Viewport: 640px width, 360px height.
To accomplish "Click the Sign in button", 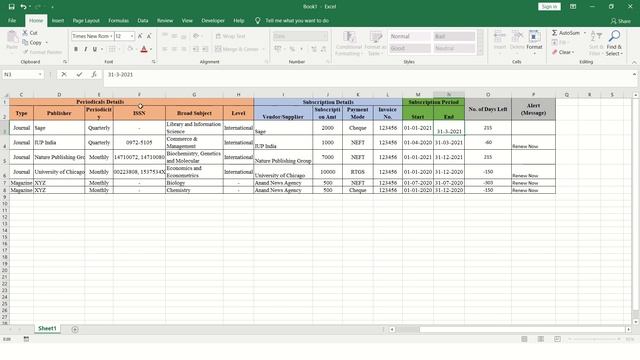I will [549, 7].
